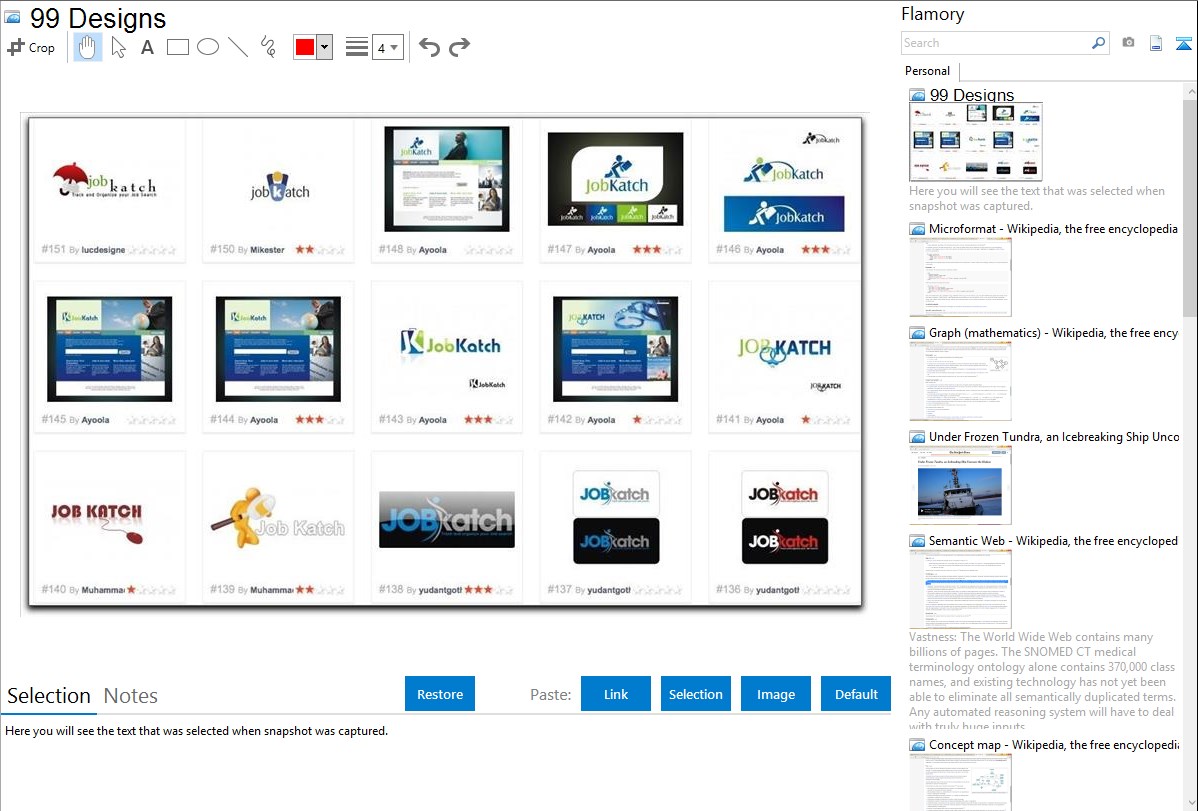Open Graph (mathematics) snapshot thumbnail
Screen dimensions: 1198x811
[x=960, y=381]
